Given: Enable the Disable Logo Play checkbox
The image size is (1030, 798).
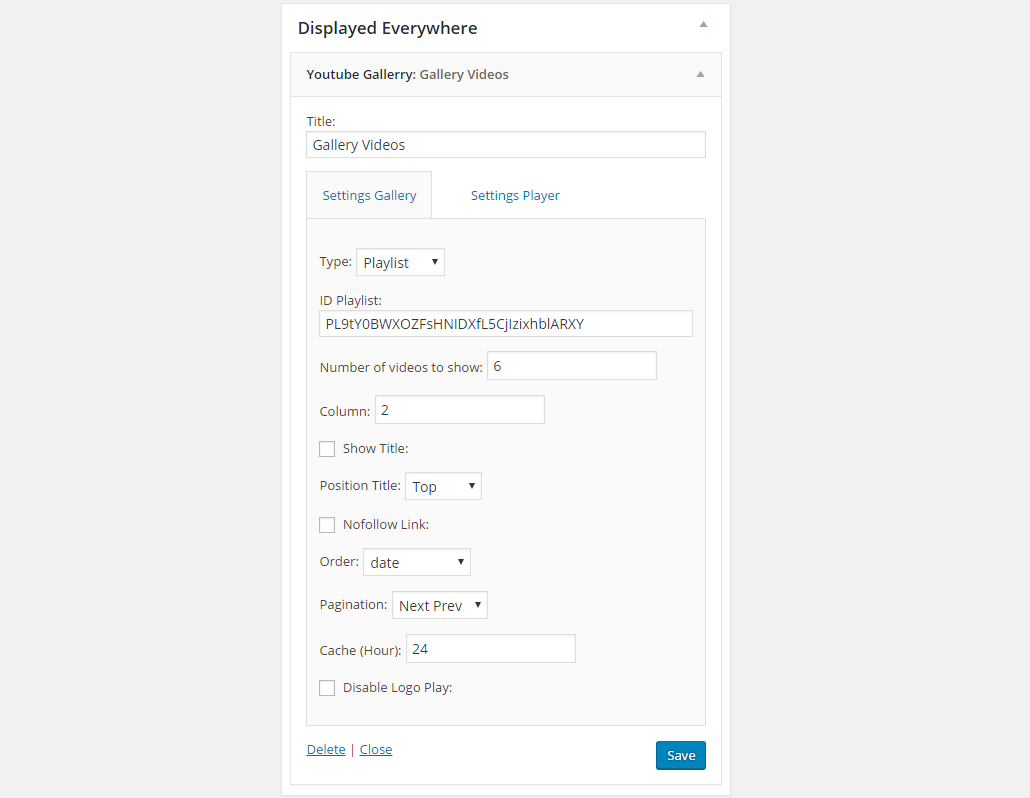Looking at the screenshot, I should coord(327,688).
